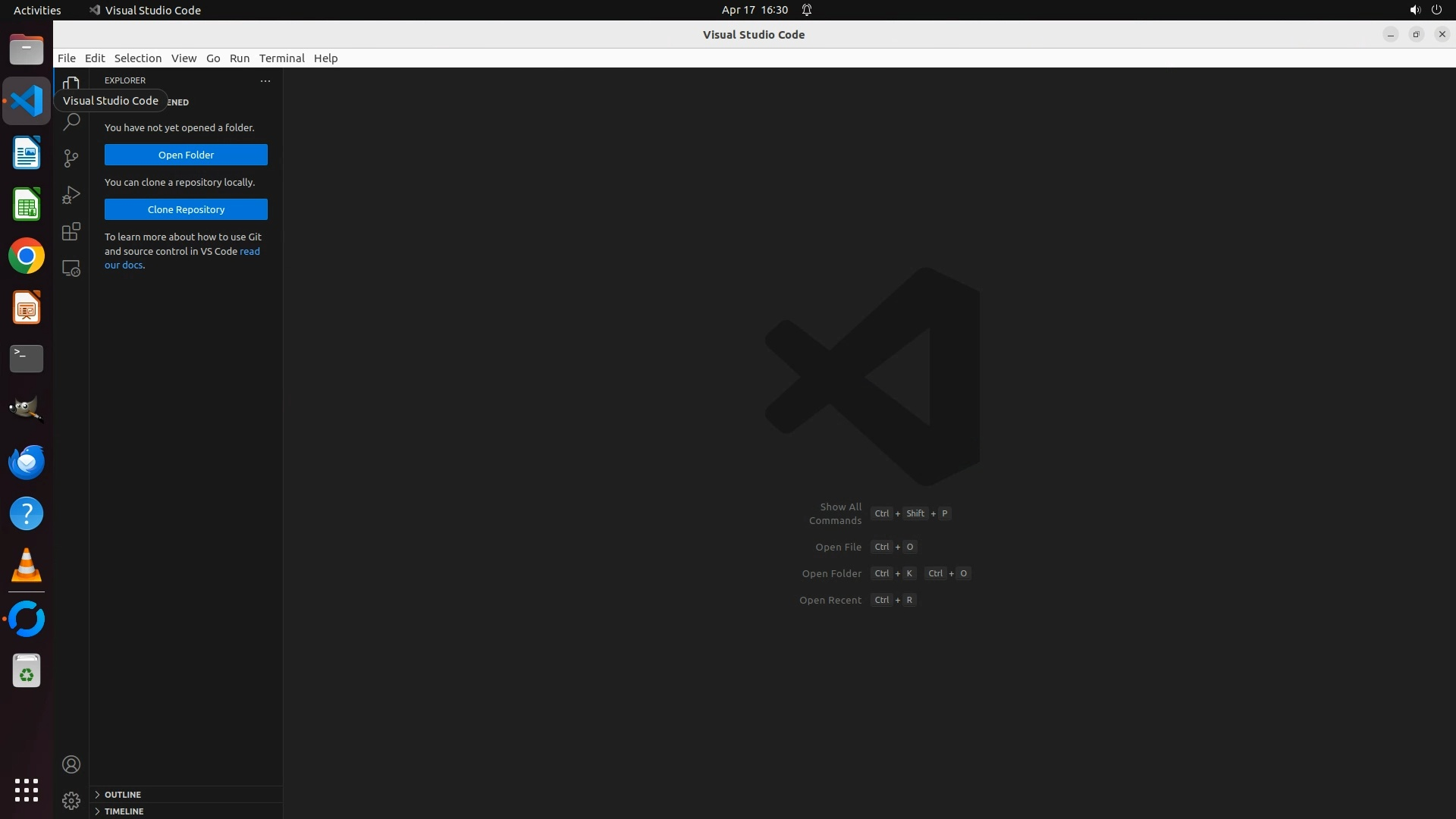Open the Search view in activity bar

click(x=71, y=121)
